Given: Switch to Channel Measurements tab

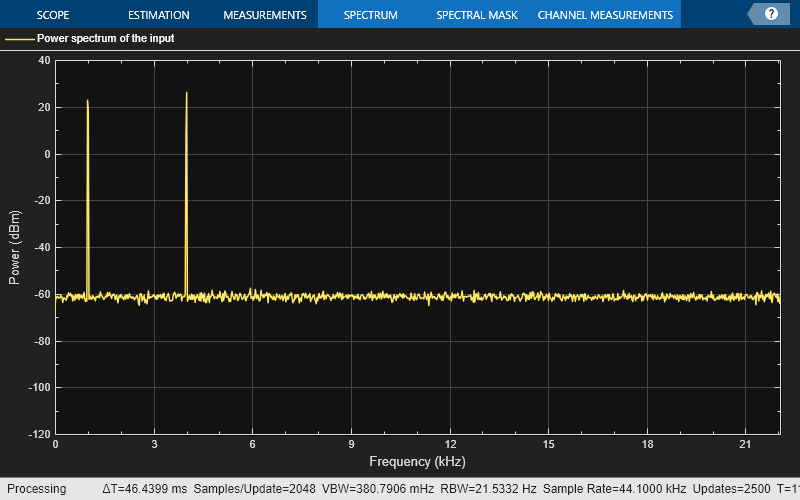Looking at the screenshot, I should click(x=605, y=15).
